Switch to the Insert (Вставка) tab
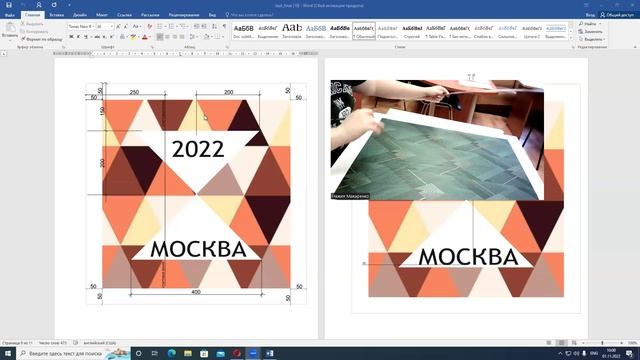Screen dimensions: 640x360 pyautogui.click(x=56, y=15)
